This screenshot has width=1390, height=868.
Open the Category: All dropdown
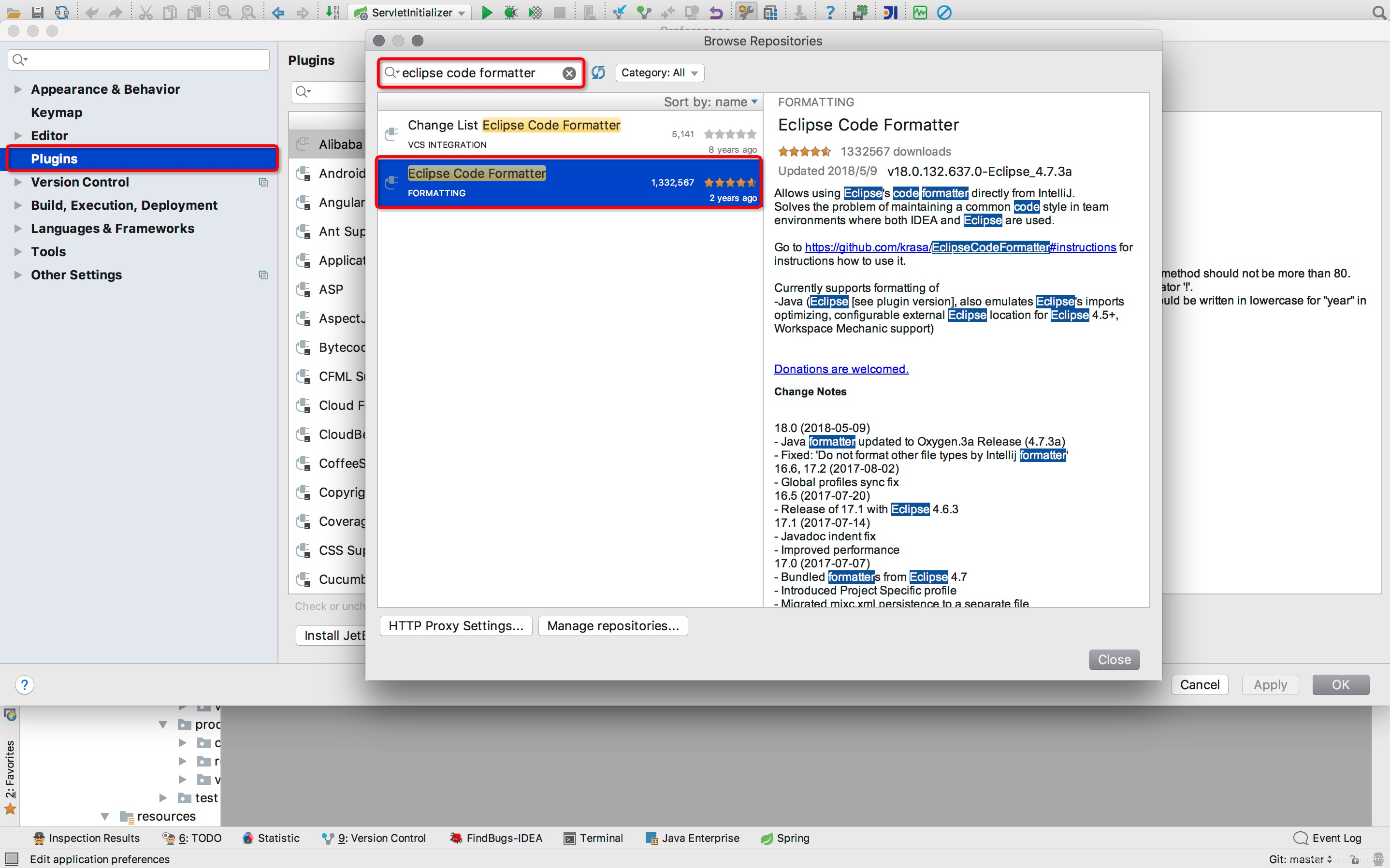[659, 73]
